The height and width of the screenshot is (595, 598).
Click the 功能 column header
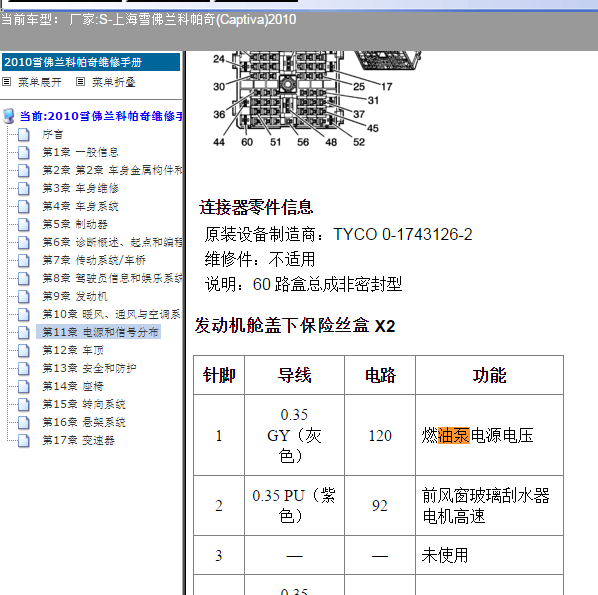click(489, 375)
